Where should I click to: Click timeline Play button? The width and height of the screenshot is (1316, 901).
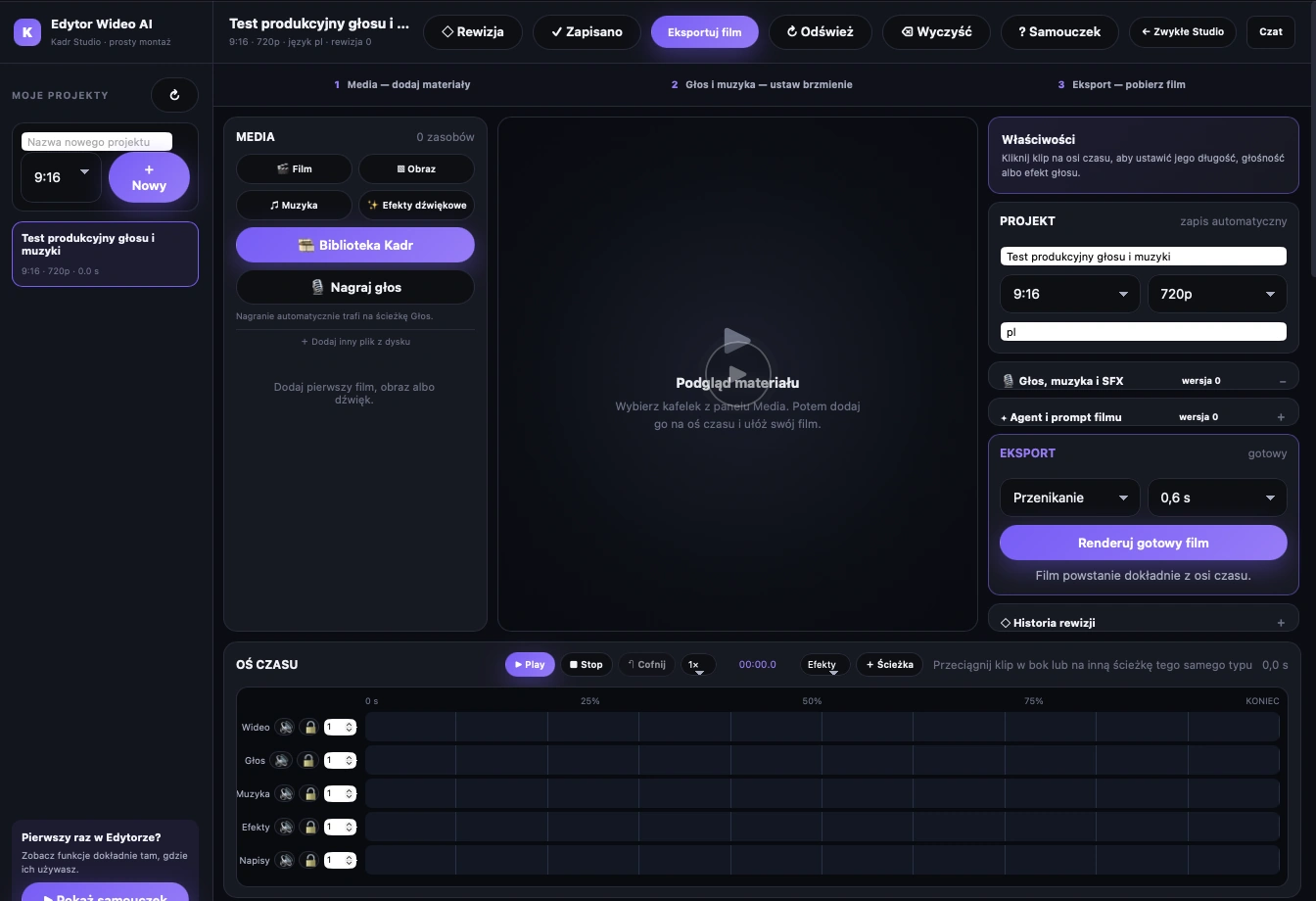tap(530, 664)
